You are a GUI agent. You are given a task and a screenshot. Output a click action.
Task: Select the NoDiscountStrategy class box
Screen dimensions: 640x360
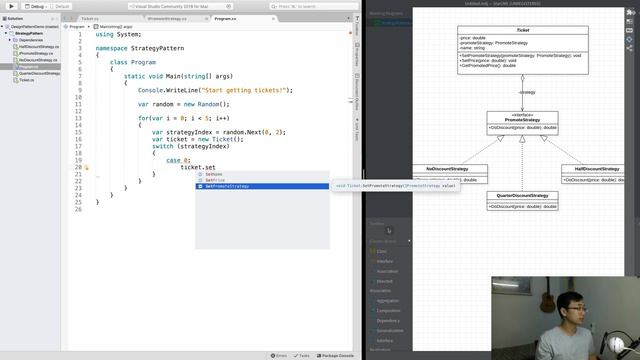(450, 174)
